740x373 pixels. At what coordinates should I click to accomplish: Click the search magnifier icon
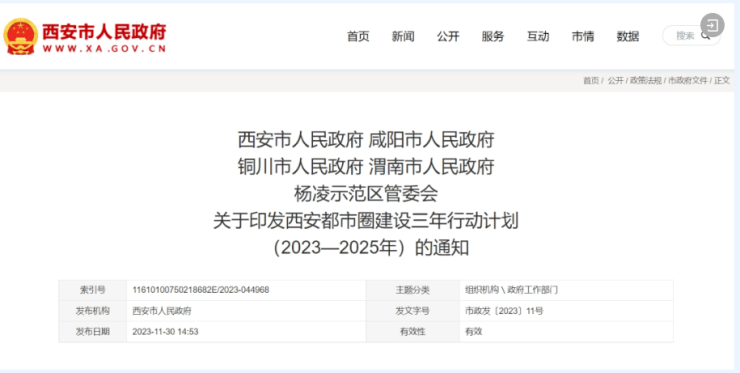pyautogui.click(x=706, y=36)
